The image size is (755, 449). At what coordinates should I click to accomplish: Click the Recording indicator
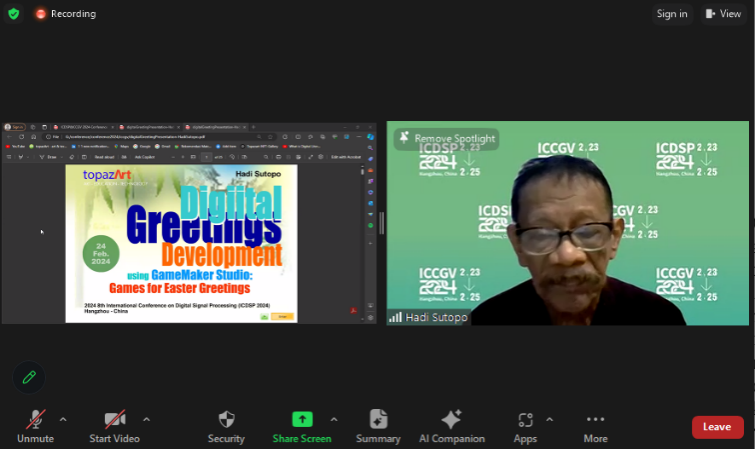tap(66, 14)
